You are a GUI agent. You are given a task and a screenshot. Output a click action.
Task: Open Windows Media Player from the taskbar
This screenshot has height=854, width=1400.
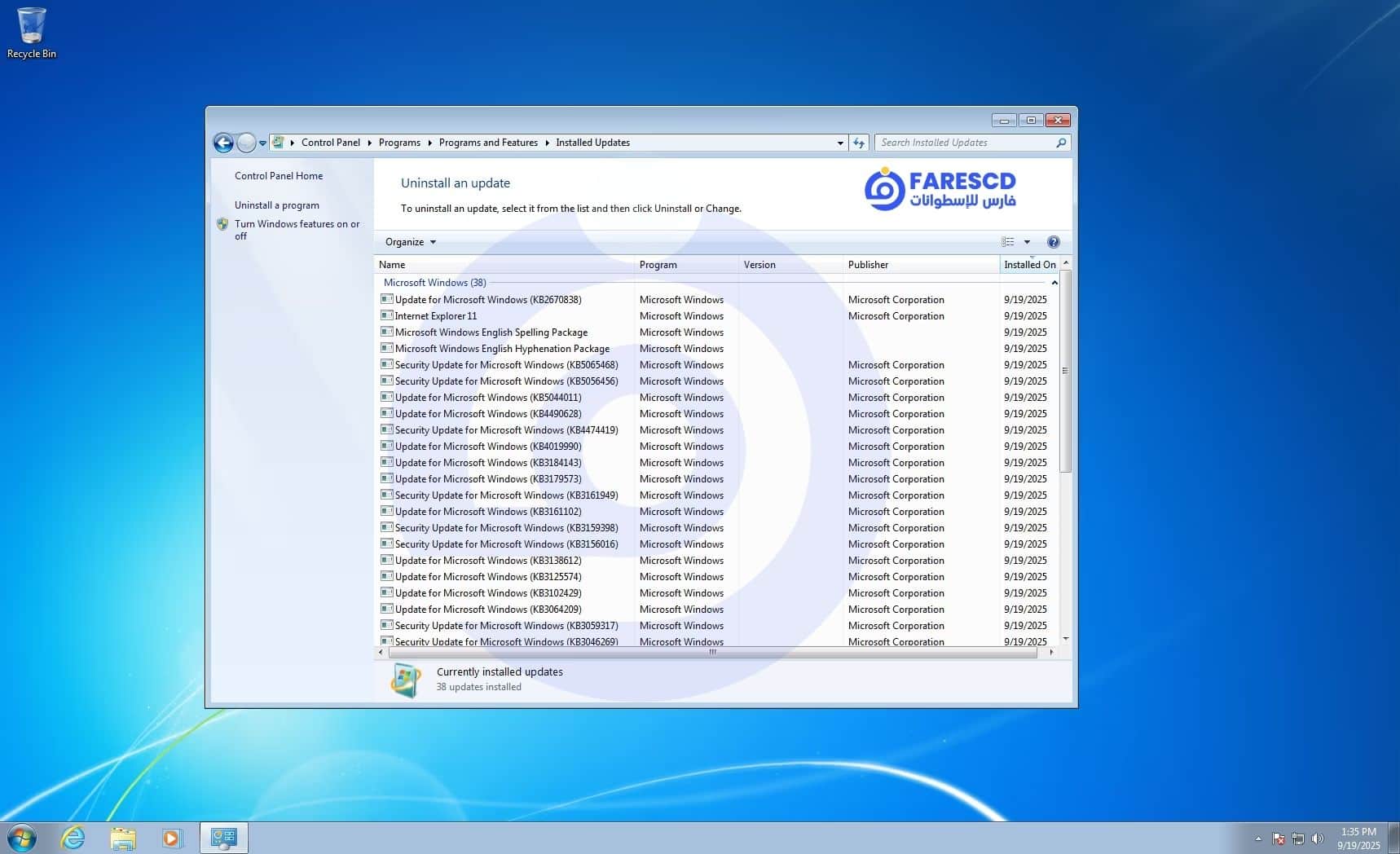tap(173, 838)
